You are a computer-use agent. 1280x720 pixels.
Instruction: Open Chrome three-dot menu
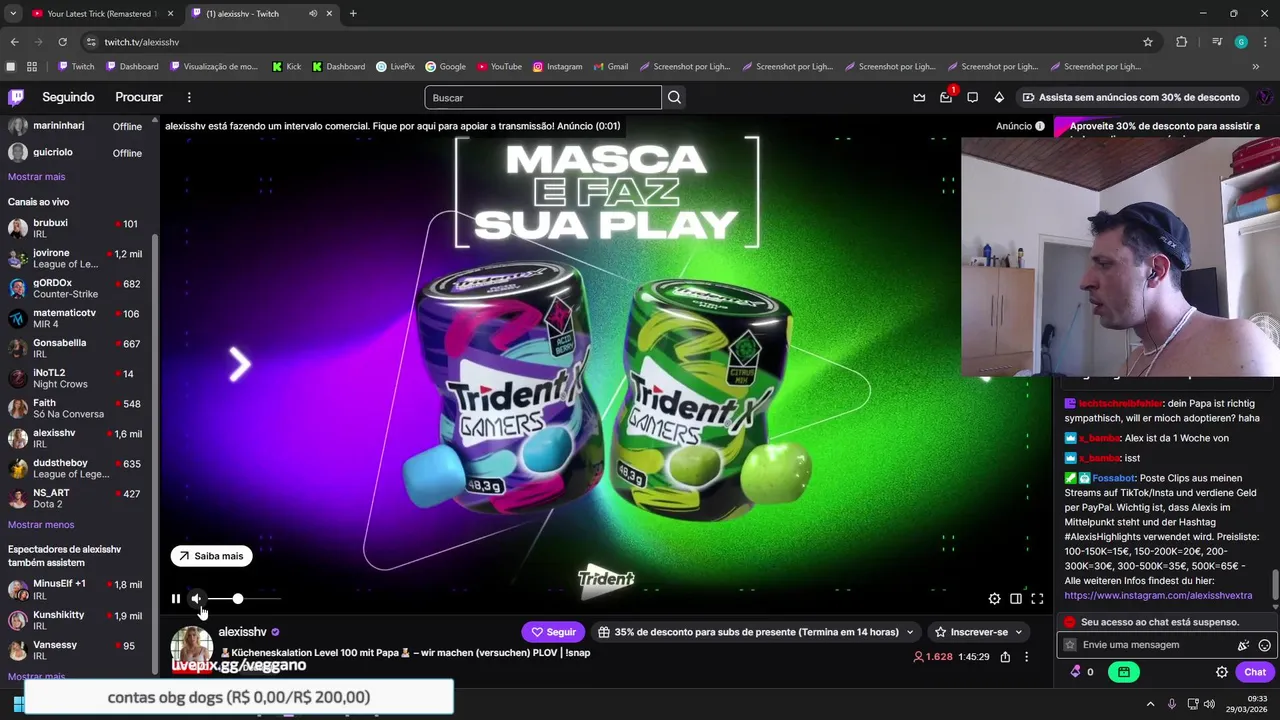coord(1264,42)
